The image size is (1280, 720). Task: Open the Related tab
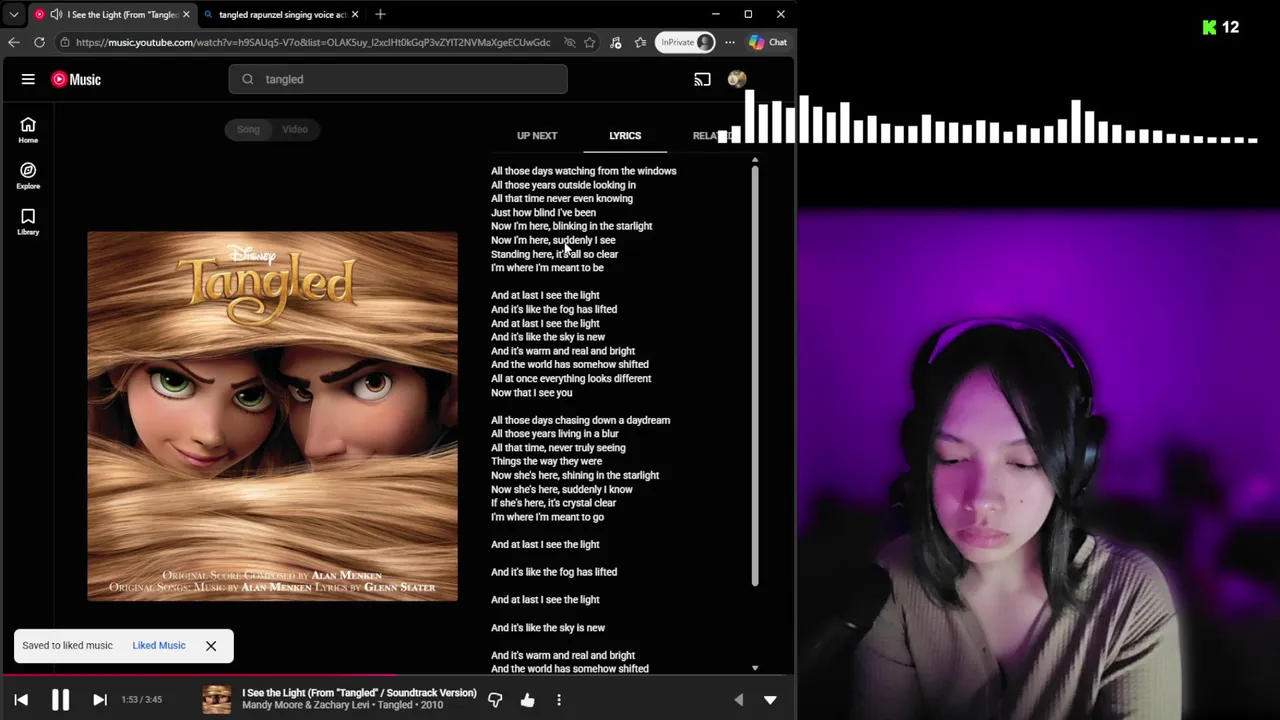(x=712, y=135)
